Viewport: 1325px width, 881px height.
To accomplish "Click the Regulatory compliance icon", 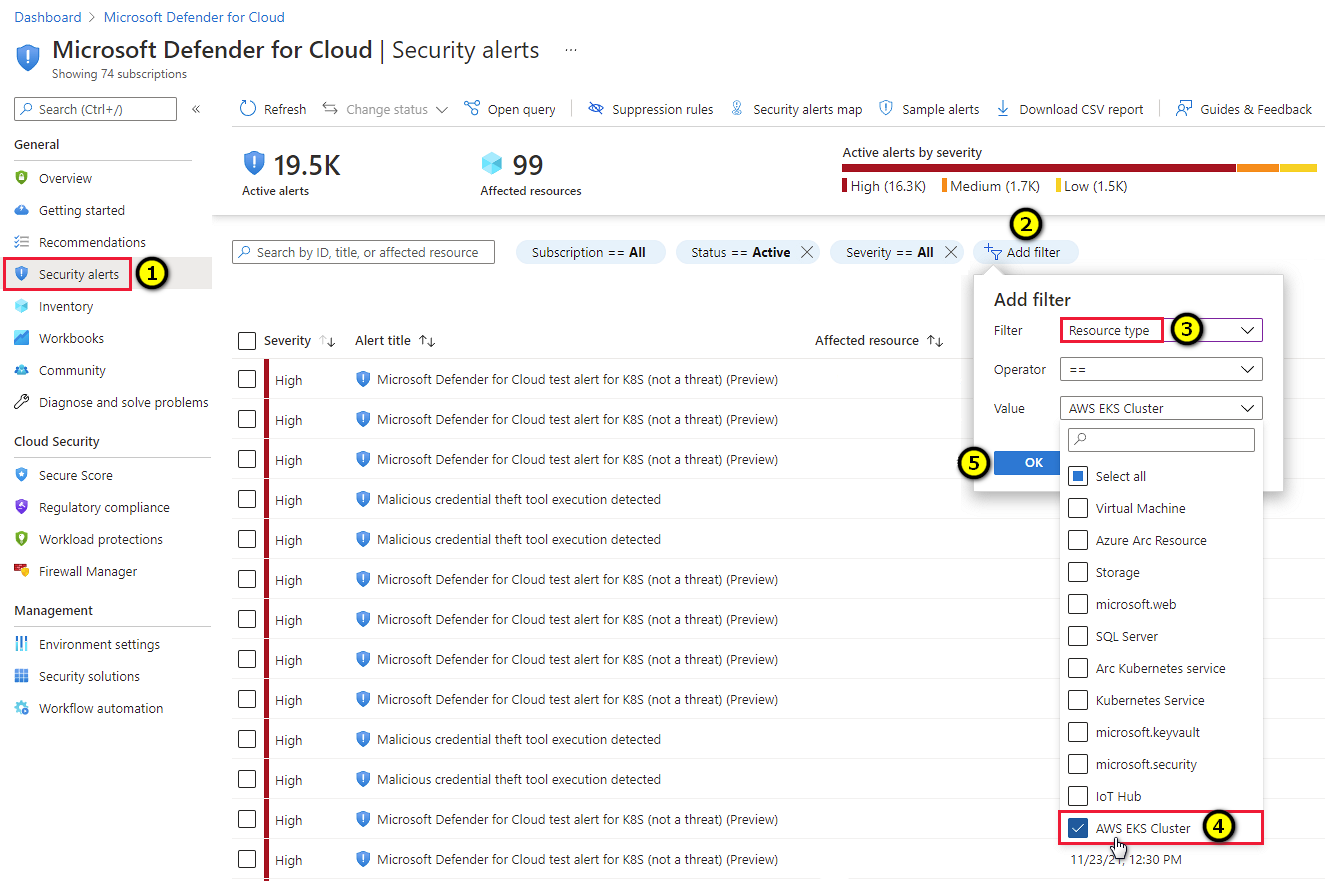I will coord(22,507).
